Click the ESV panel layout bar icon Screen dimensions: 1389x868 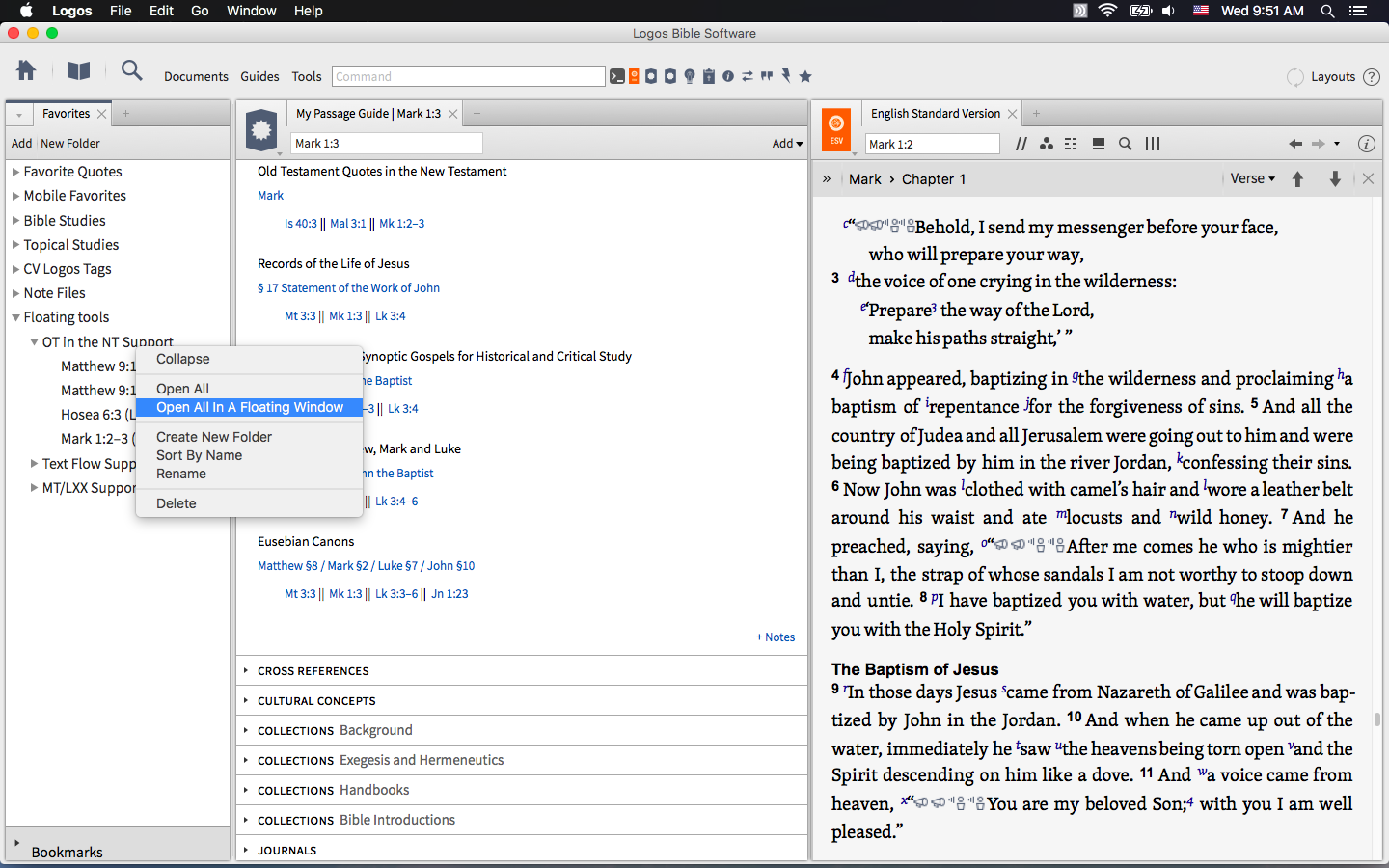click(1099, 144)
